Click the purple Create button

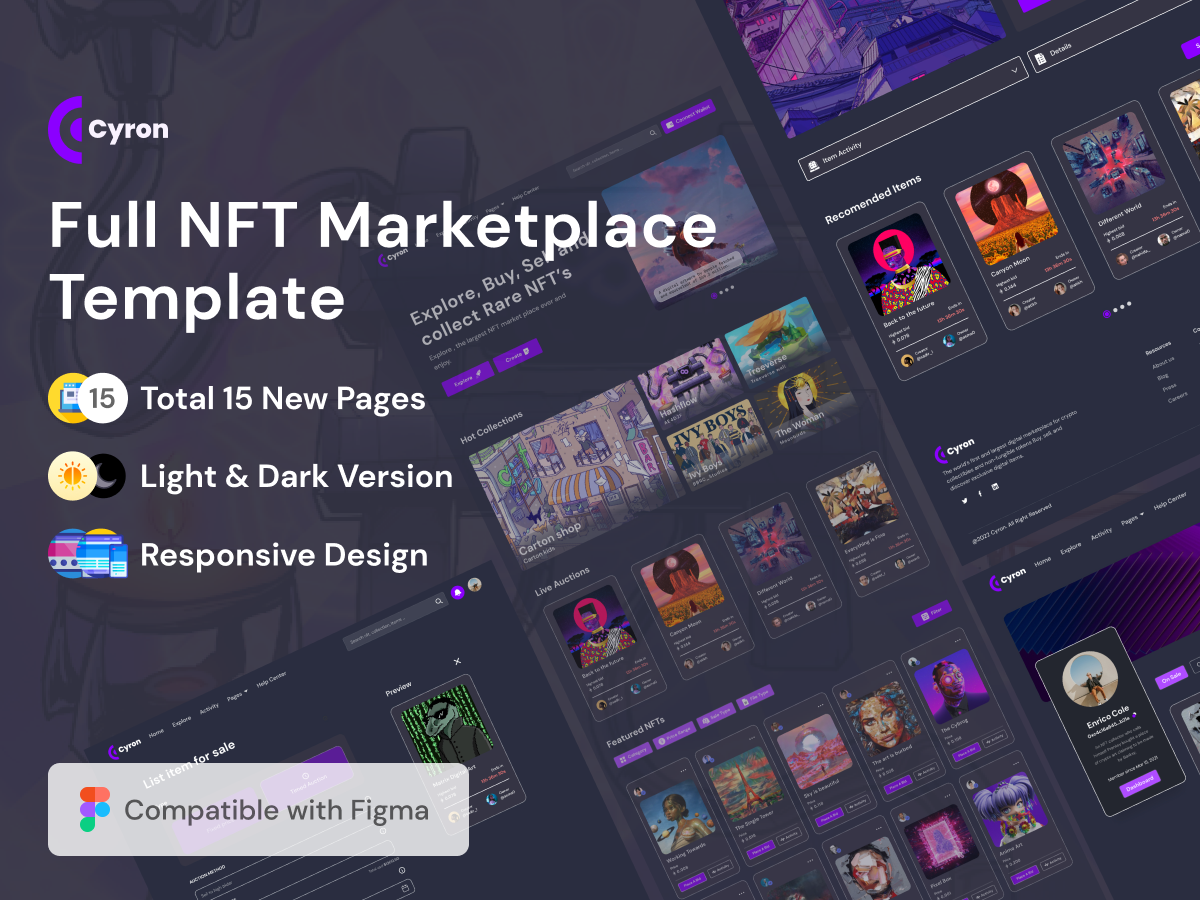click(x=517, y=353)
